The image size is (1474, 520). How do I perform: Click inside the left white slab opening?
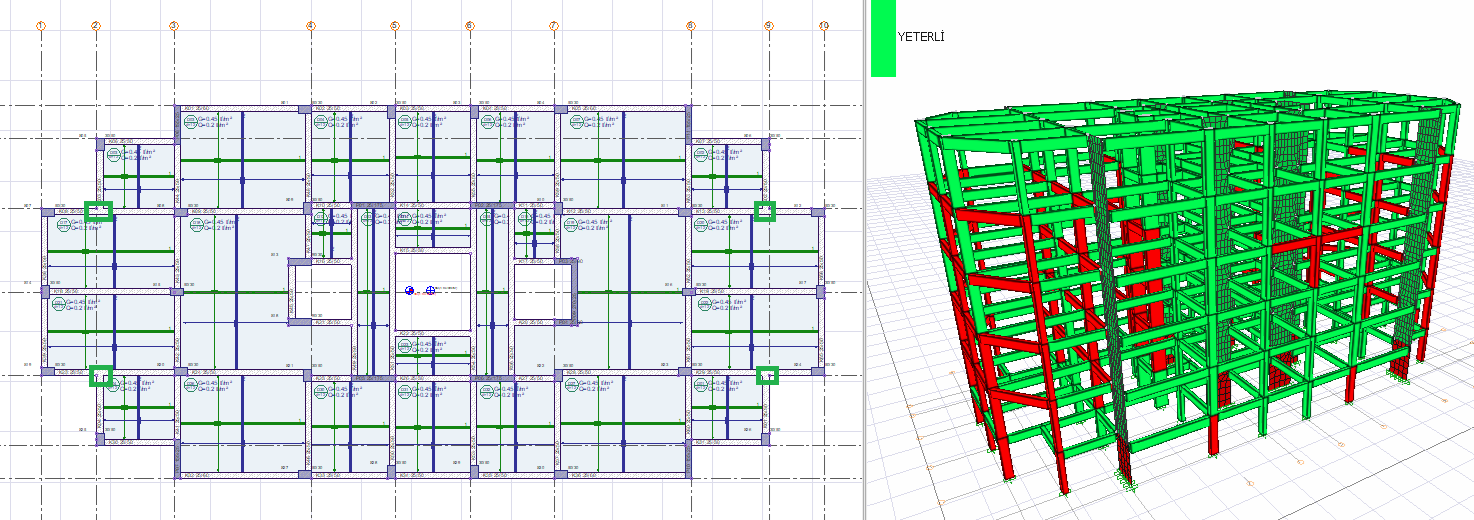click(321, 291)
